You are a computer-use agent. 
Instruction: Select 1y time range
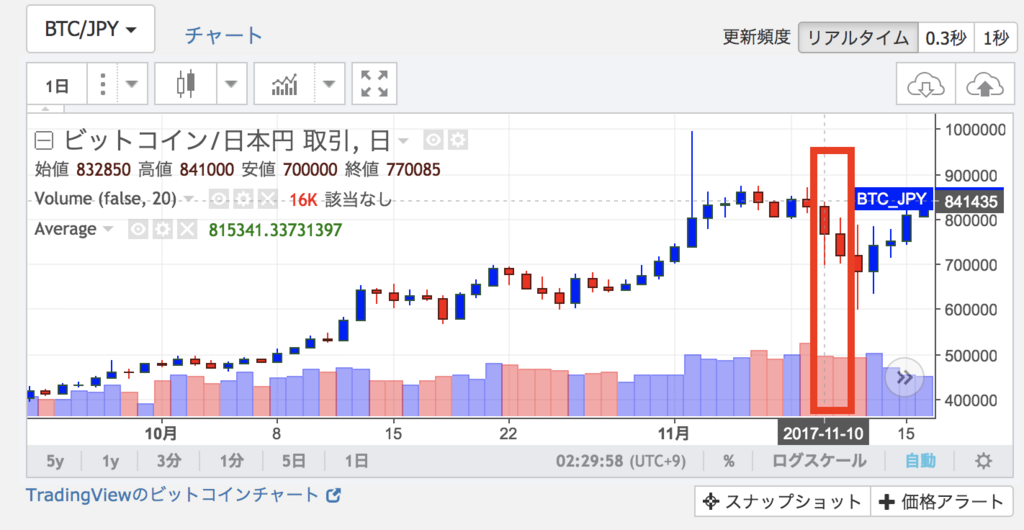110,461
